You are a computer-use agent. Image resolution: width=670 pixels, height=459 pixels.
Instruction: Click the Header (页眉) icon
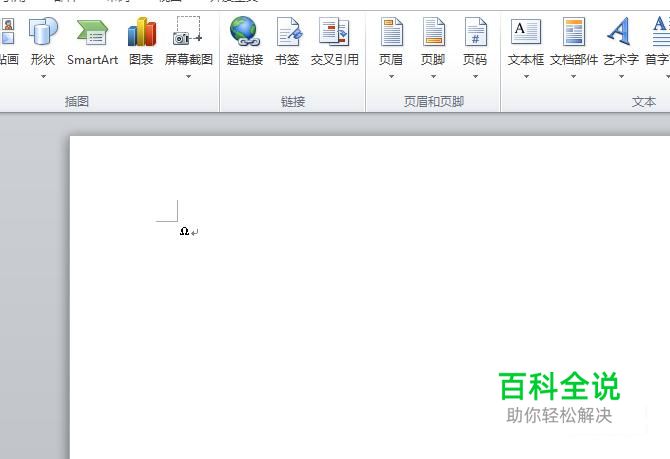click(x=391, y=32)
